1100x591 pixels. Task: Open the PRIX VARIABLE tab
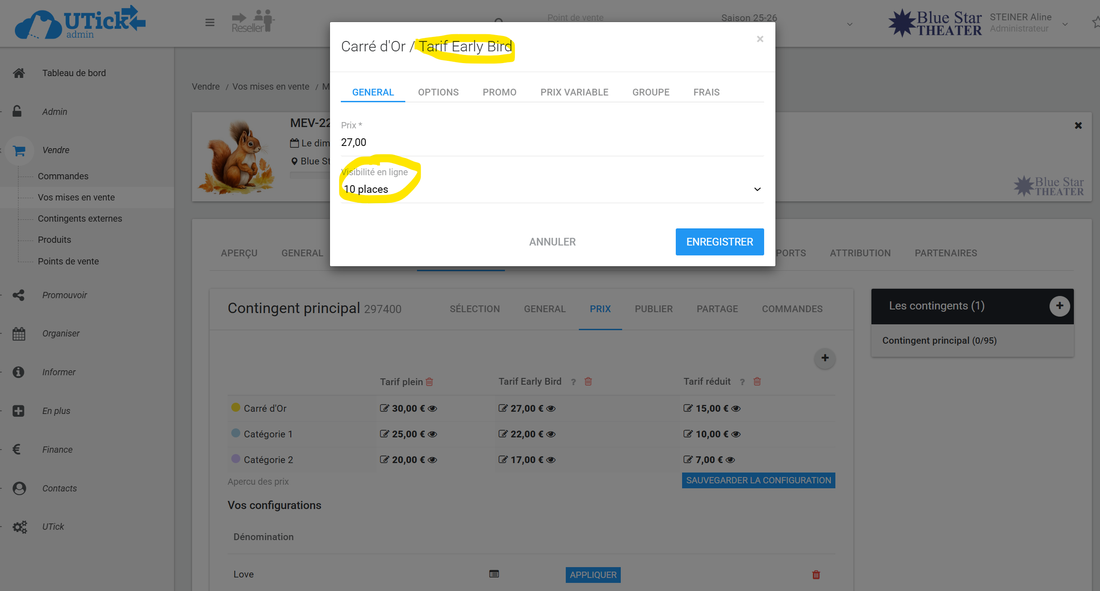(x=574, y=92)
